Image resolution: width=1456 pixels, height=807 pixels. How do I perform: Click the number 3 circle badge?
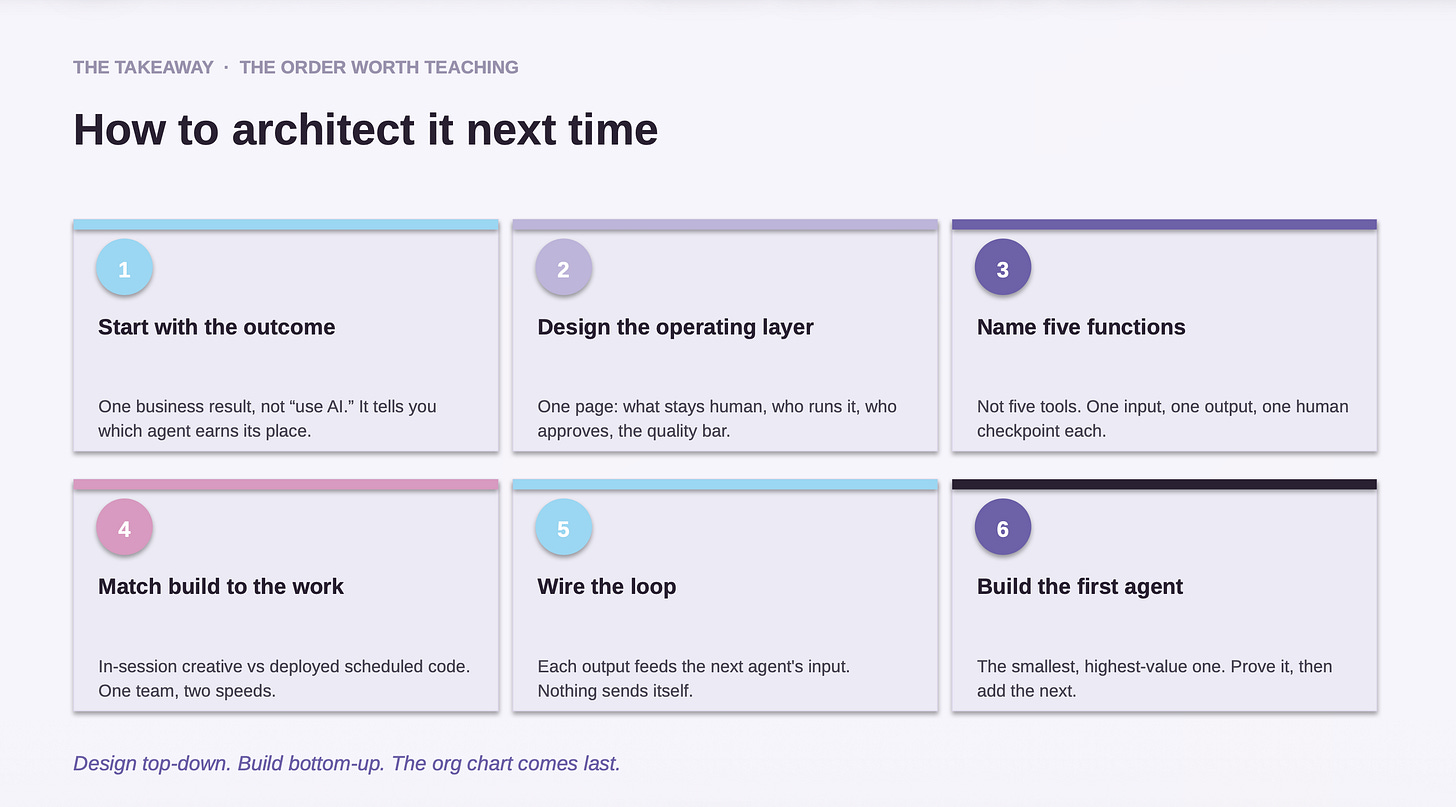[1003, 268]
